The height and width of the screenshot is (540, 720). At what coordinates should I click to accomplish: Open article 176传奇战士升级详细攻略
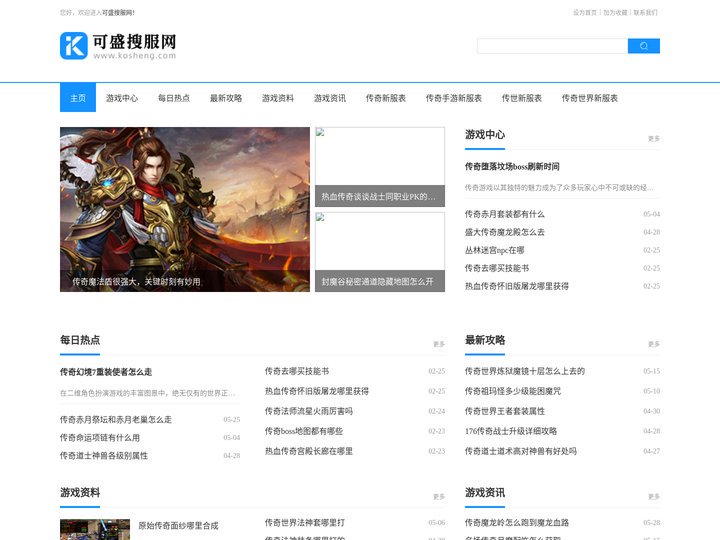click(x=511, y=431)
